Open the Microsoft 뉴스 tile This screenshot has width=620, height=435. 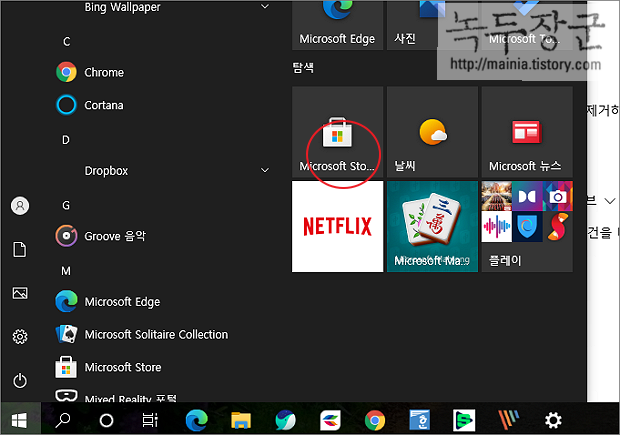[x=527, y=132]
